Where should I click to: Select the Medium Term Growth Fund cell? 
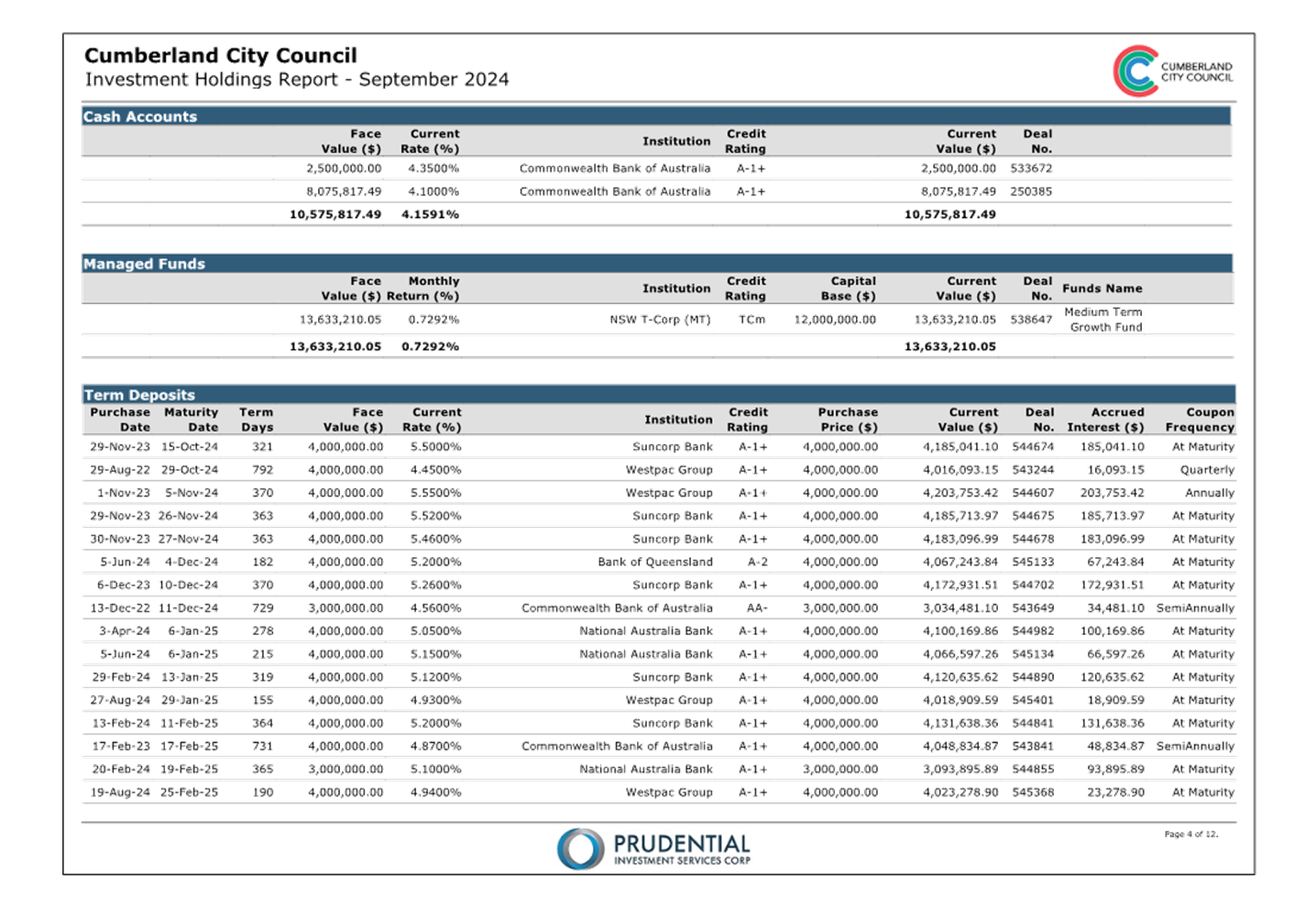1103,319
